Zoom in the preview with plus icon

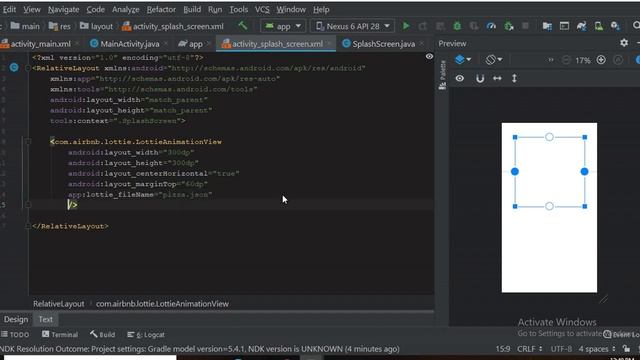(601, 60)
